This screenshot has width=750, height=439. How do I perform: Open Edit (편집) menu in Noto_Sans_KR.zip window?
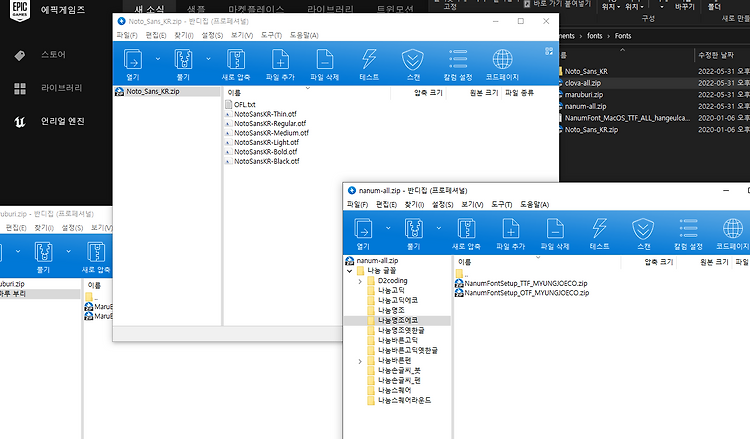pyautogui.click(x=155, y=35)
